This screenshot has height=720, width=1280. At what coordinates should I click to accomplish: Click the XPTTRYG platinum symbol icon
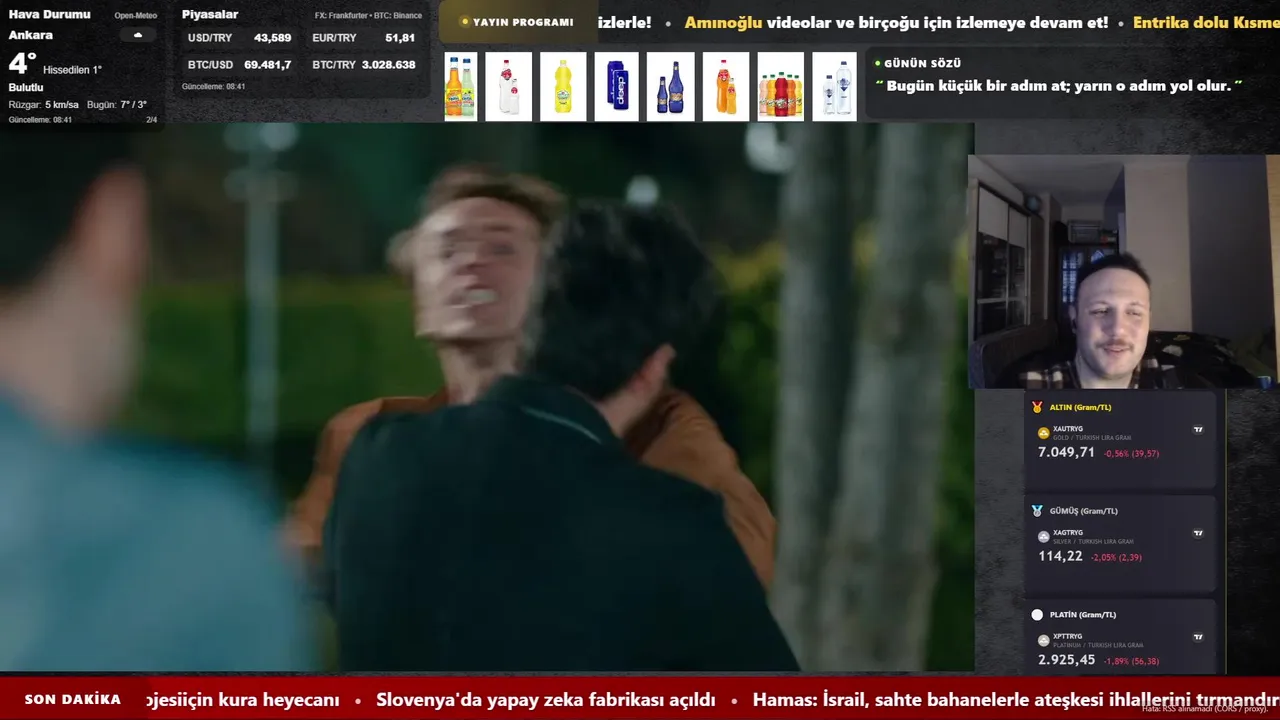tap(1044, 640)
